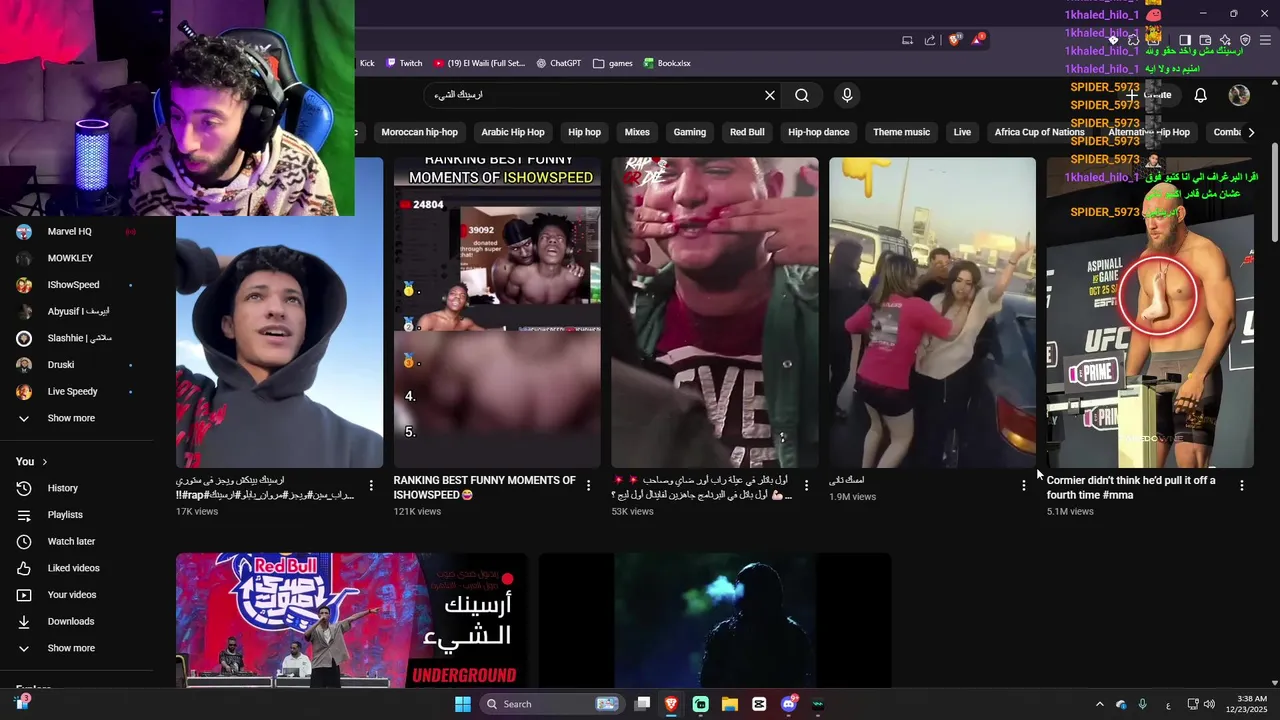Click inside the YouTube search input field

coord(595,95)
